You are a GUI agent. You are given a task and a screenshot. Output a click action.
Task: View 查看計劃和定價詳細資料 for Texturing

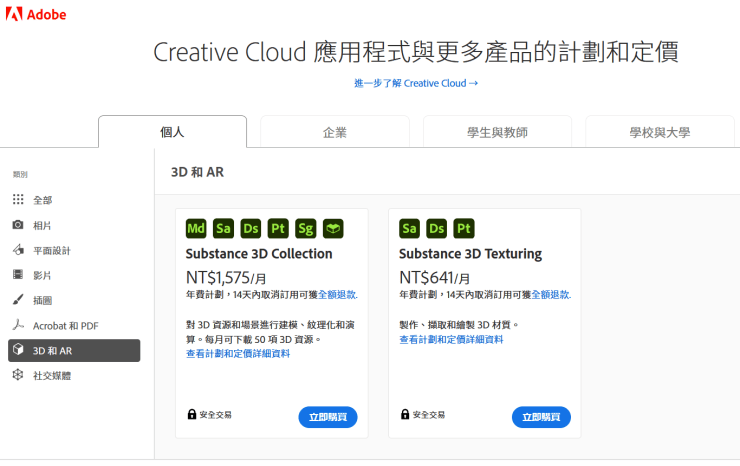(x=451, y=339)
